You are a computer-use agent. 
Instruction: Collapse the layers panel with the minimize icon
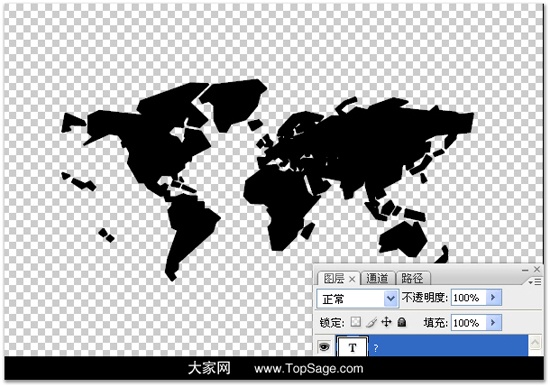coord(525,270)
